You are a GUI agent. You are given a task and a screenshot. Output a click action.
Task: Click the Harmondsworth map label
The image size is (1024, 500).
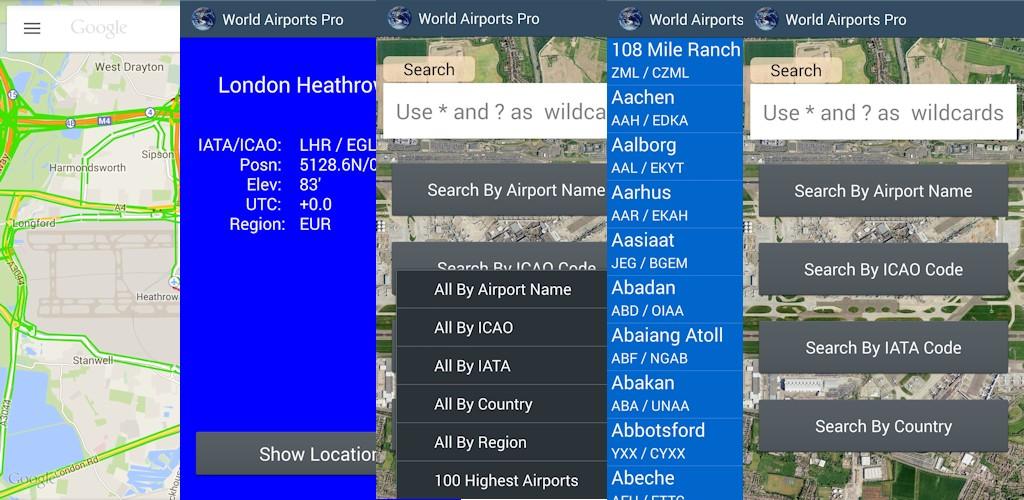coord(88,168)
